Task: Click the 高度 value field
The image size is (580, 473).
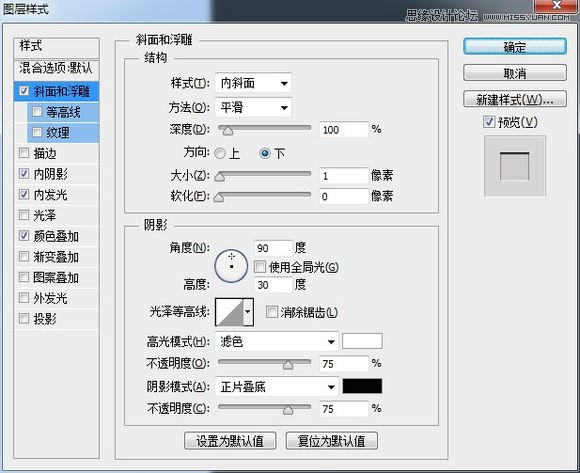Action: click(x=273, y=284)
